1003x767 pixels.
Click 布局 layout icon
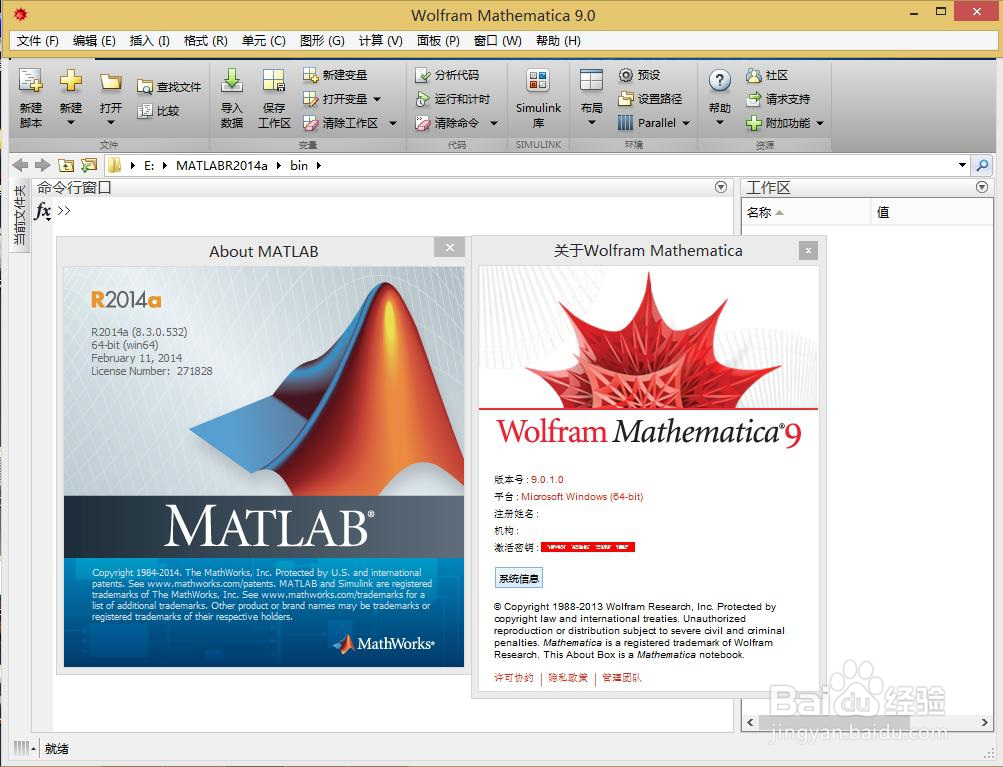(591, 82)
